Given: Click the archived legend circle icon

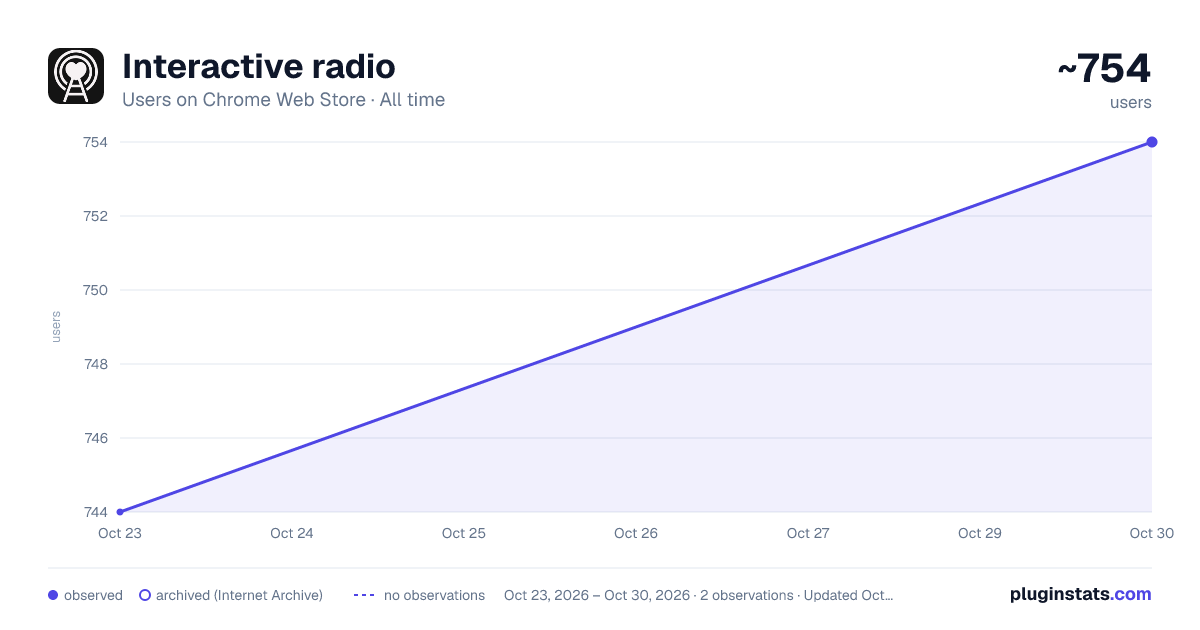Looking at the screenshot, I should point(145,595).
